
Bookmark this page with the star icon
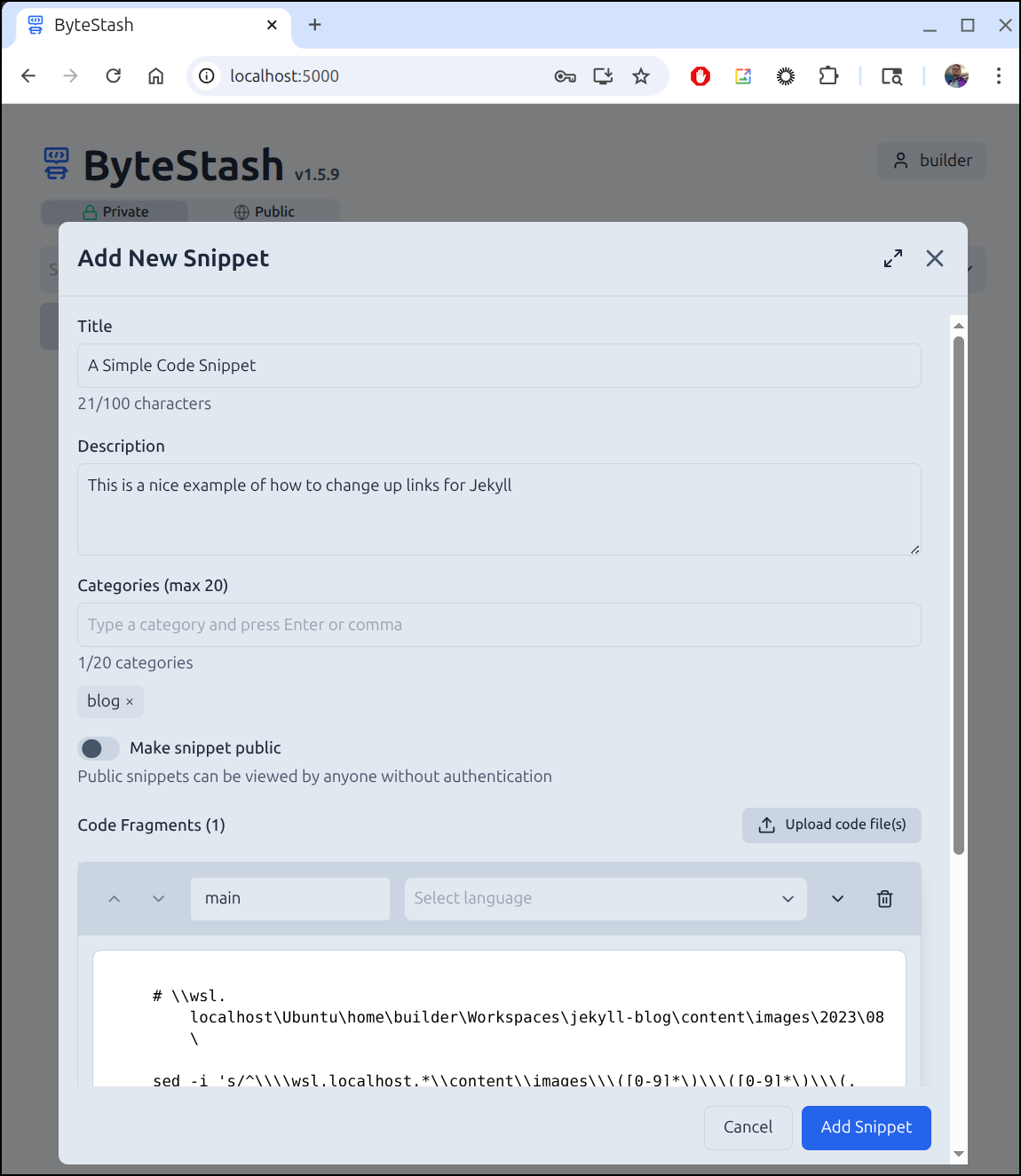coord(641,76)
